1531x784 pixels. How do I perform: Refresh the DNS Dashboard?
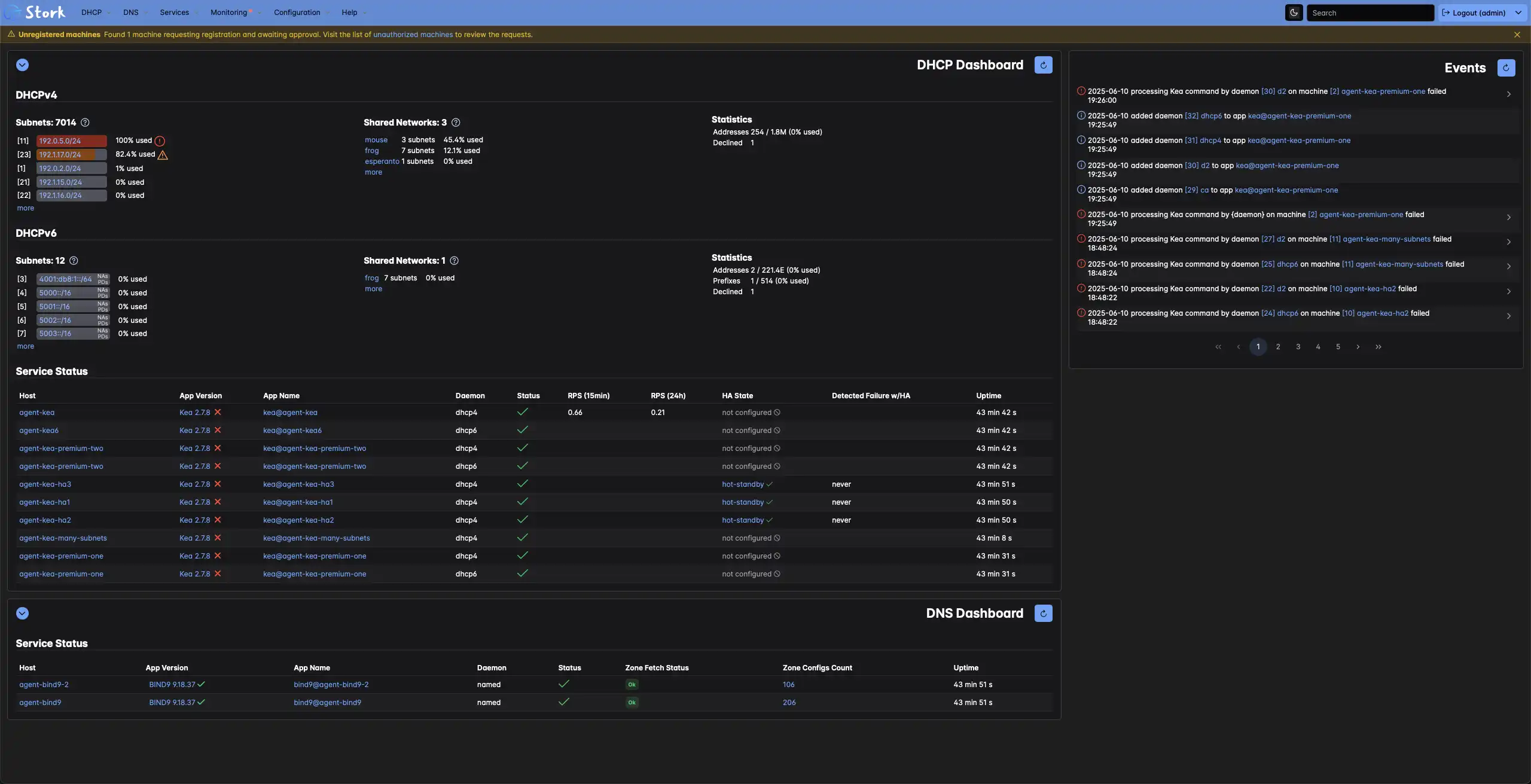tap(1043, 614)
